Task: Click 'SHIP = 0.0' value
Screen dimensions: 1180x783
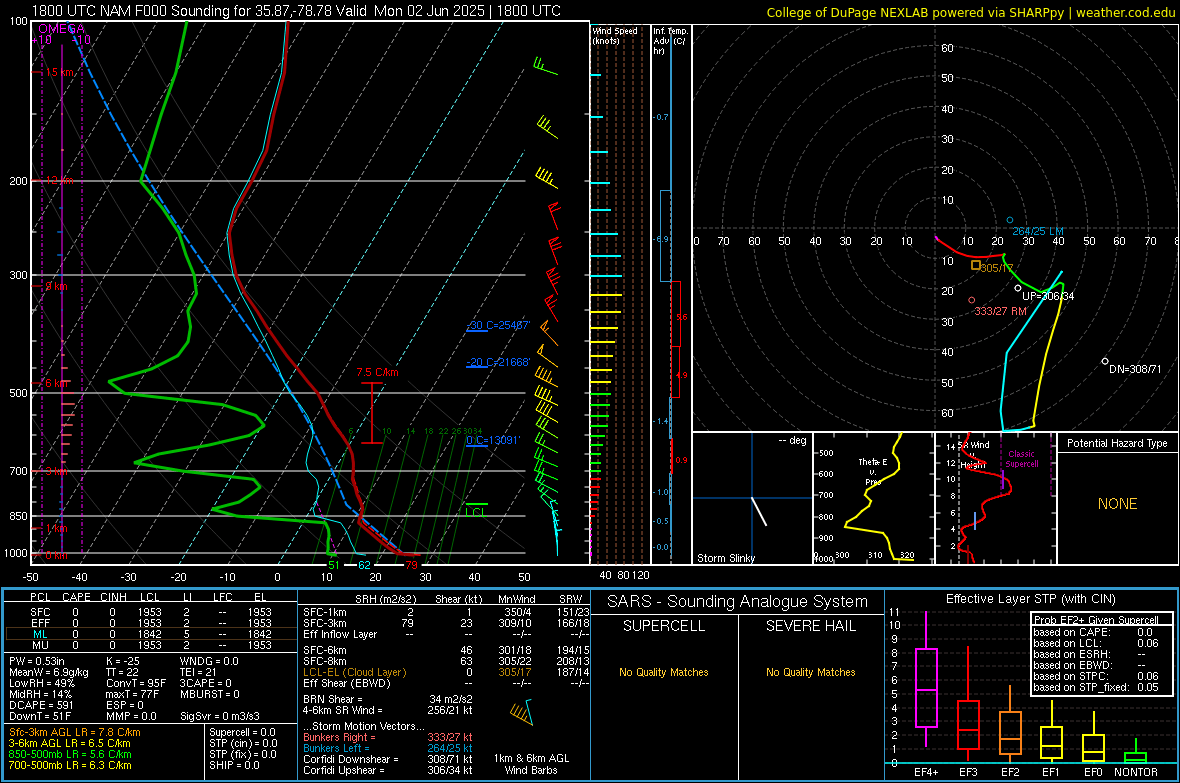Action: point(234,765)
